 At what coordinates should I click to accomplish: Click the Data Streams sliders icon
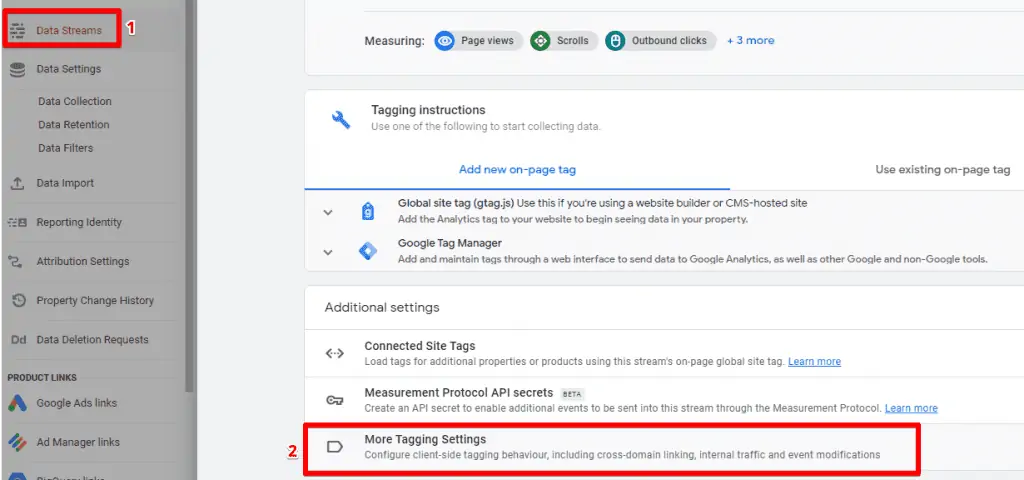[x=18, y=30]
